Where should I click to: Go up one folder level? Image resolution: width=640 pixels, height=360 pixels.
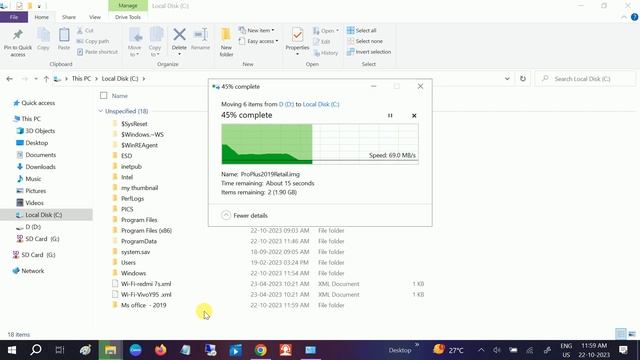tap(46, 79)
